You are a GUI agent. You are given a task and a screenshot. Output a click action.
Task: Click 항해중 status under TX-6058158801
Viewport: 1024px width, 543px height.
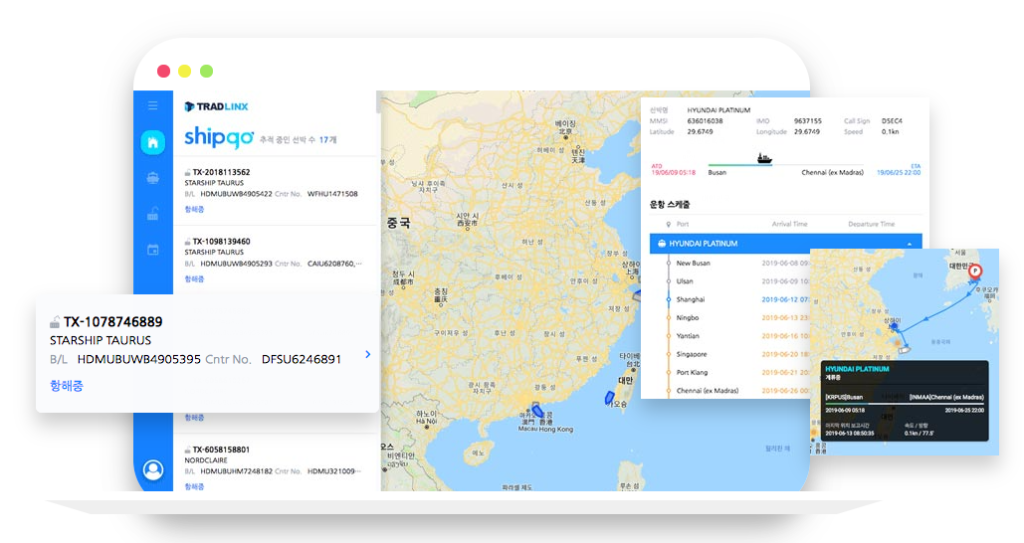pyautogui.click(x=194, y=487)
